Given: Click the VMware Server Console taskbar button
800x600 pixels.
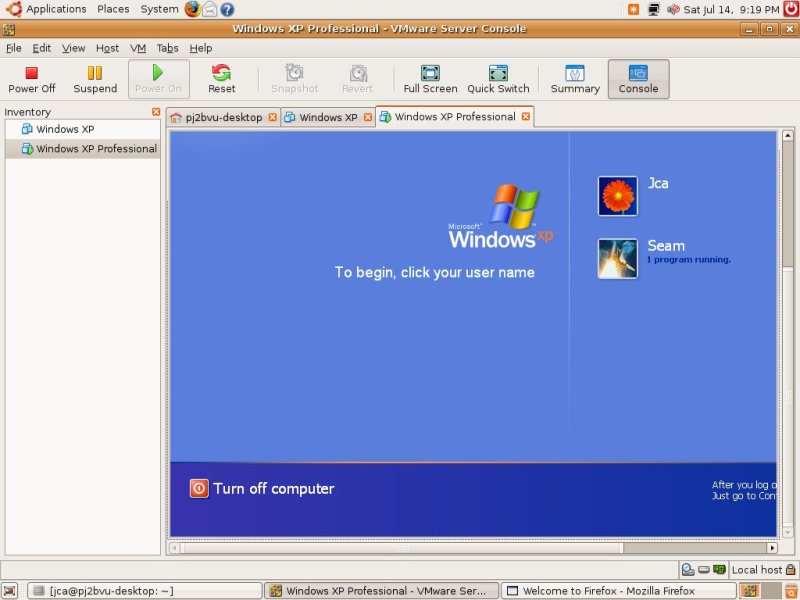Looking at the screenshot, I should pyautogui.click(x=382, y=591).
